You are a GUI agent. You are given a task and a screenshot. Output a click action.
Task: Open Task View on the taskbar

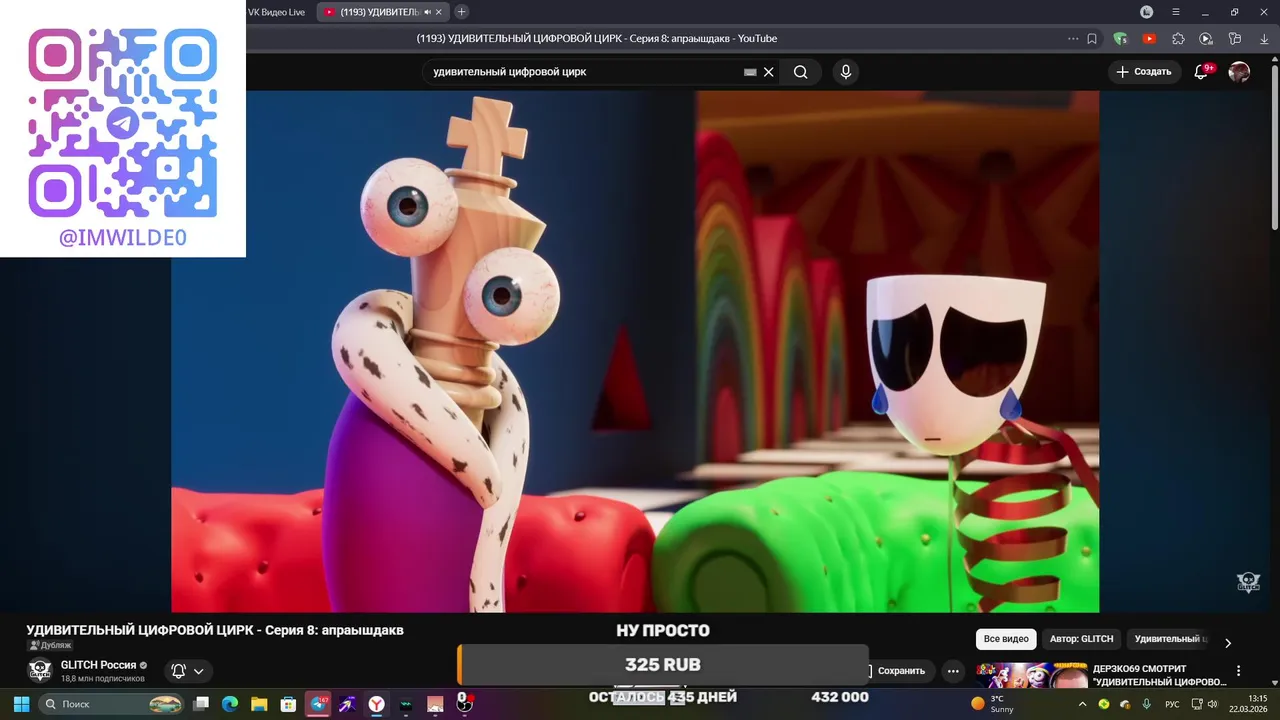click(x=201, y=704)
